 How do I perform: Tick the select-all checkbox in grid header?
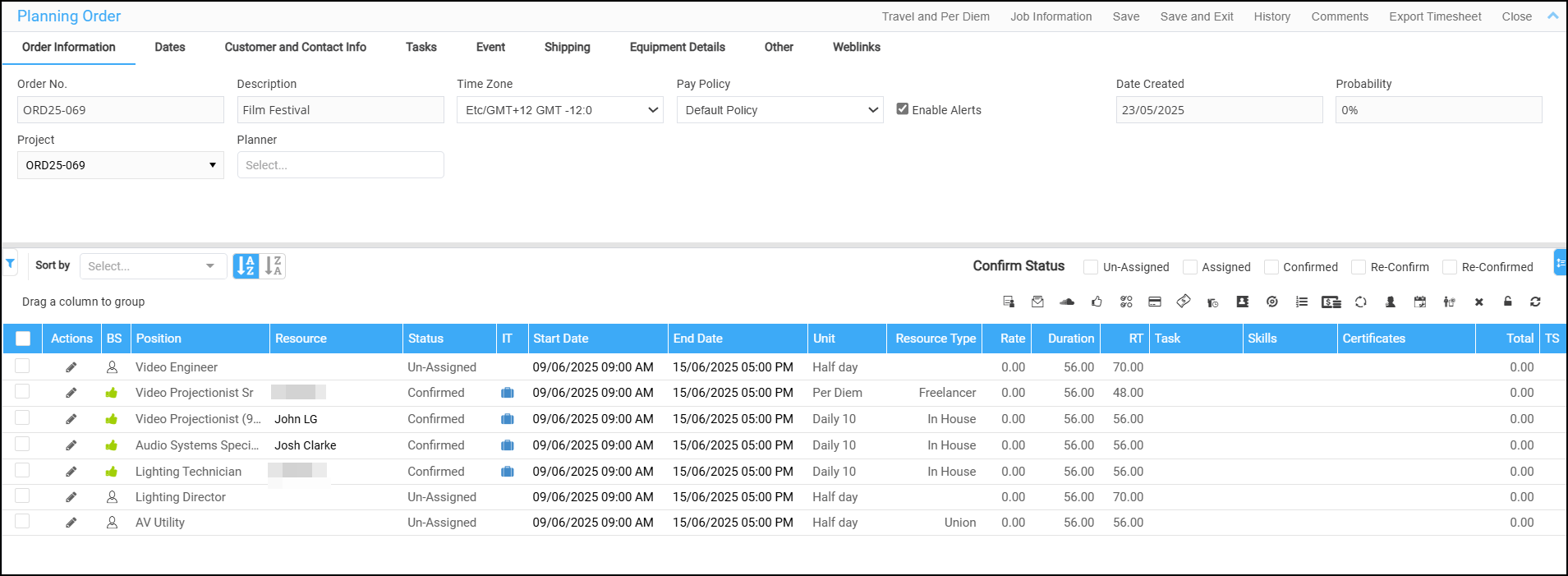23,339
